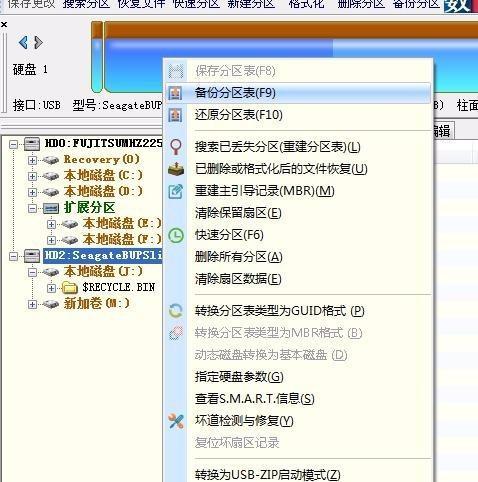Go to next disk with right arrow
The width and height of the screenshot is (478, 482).
pos(38,42)
